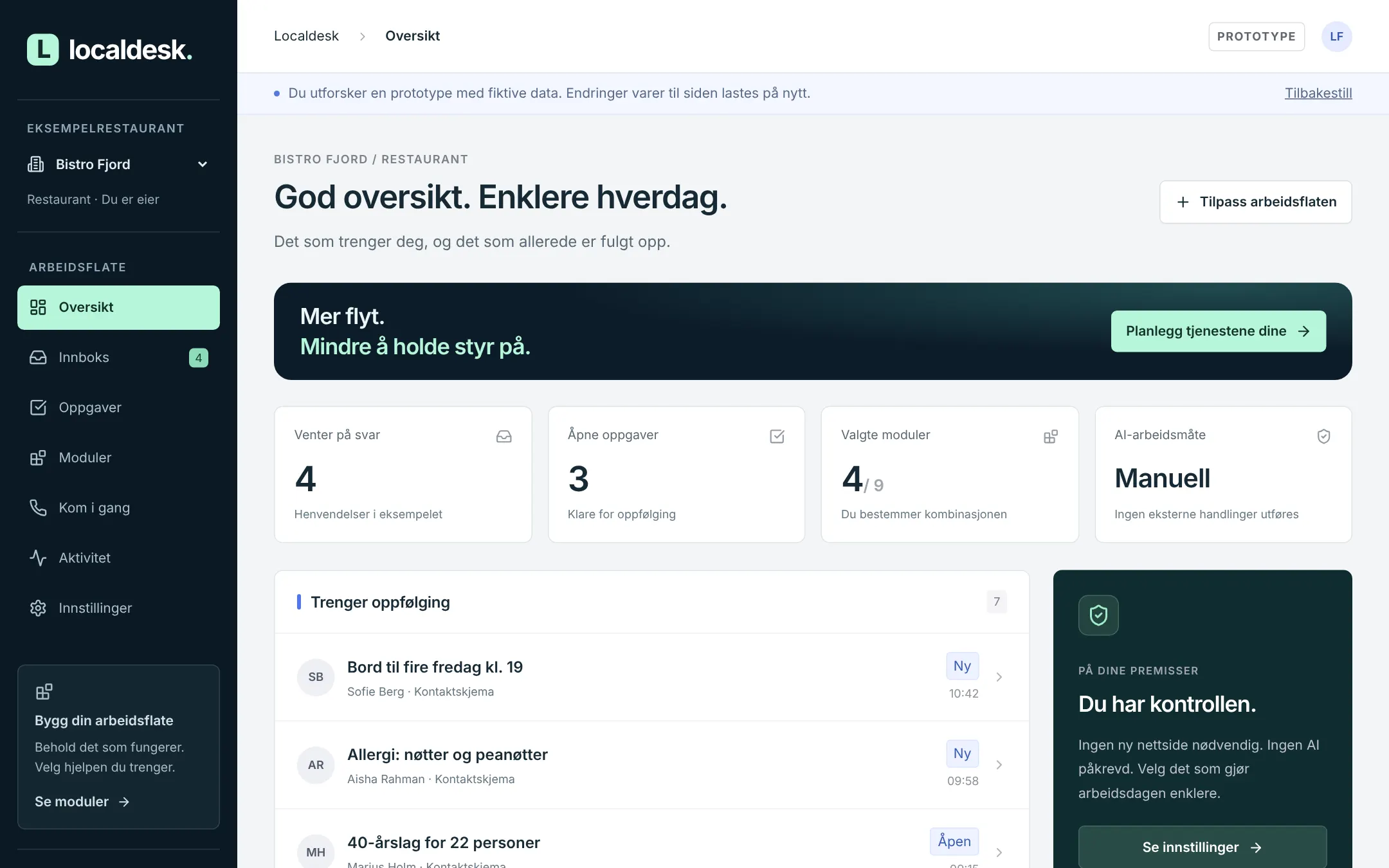This screenshot has height=868, width=1389.
Task: Open Innboks in the sidebar
Action: [x=118, y=357]
